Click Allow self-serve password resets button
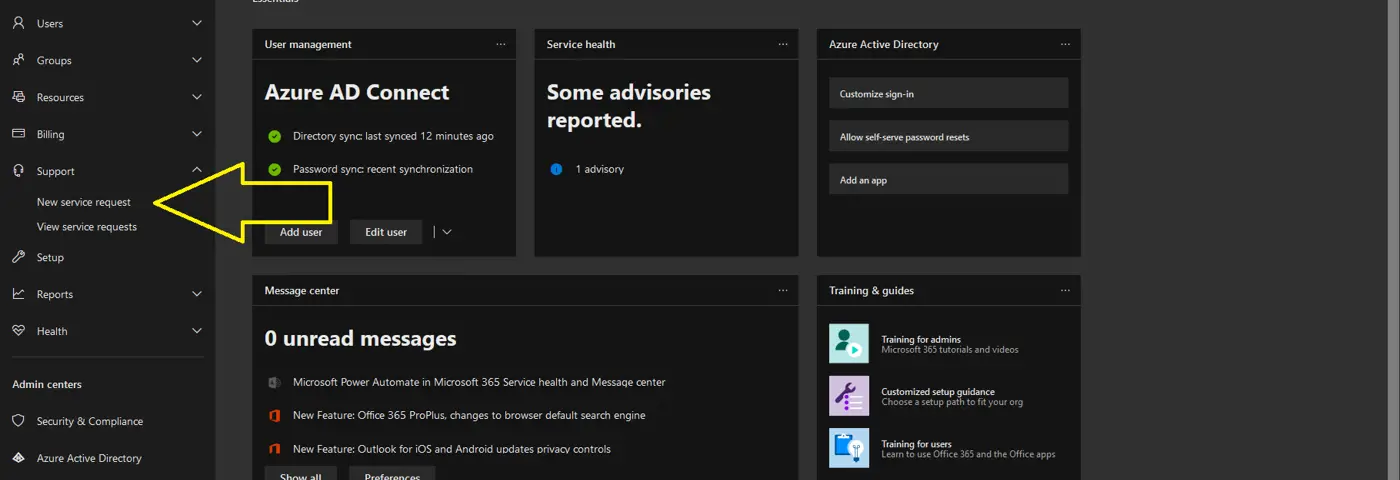Screen dimensions: 1400x480 pyautogui.click(x=949, y=136)
